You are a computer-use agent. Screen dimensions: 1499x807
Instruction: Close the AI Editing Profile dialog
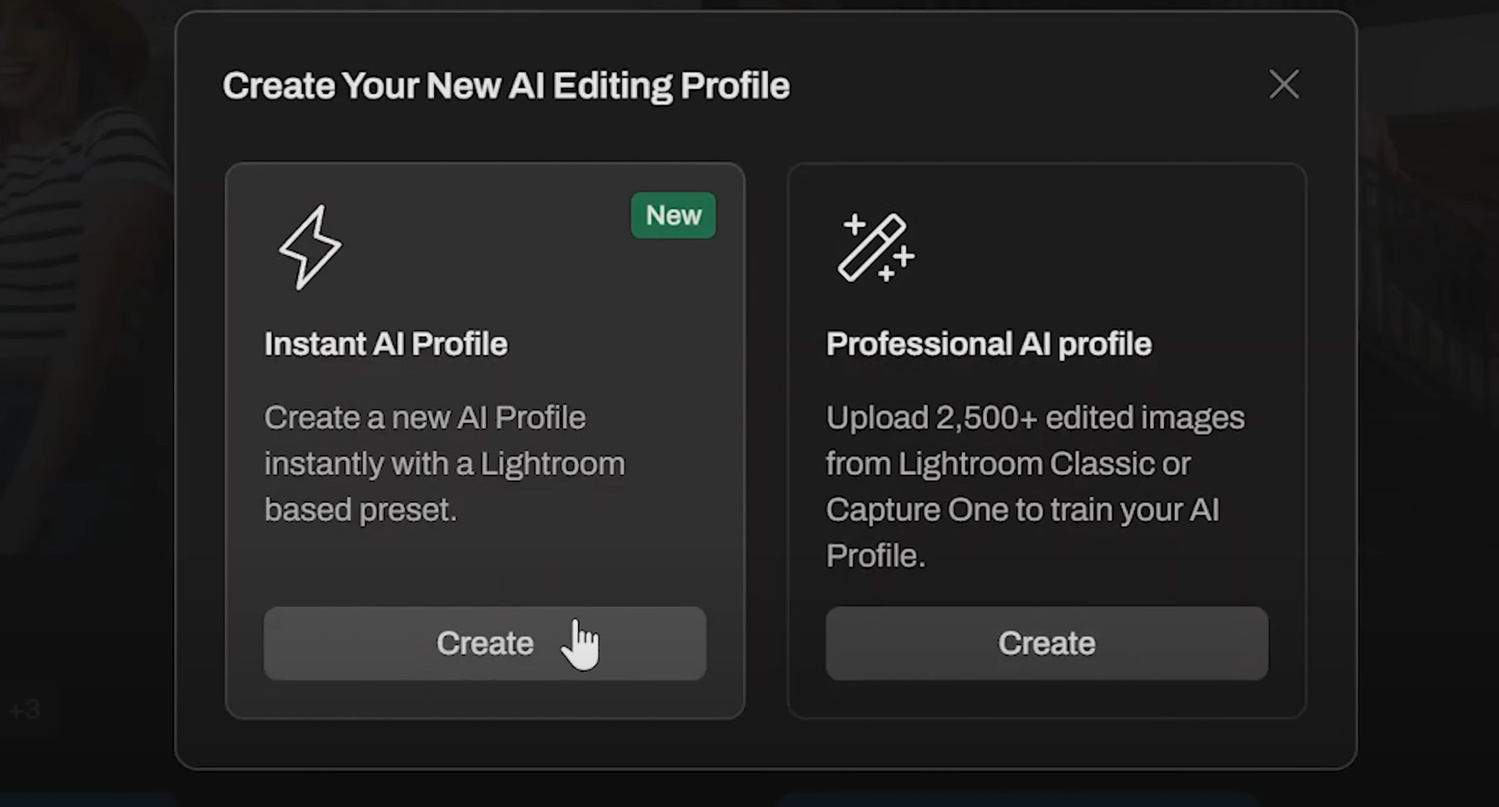tap(1283, 85)
